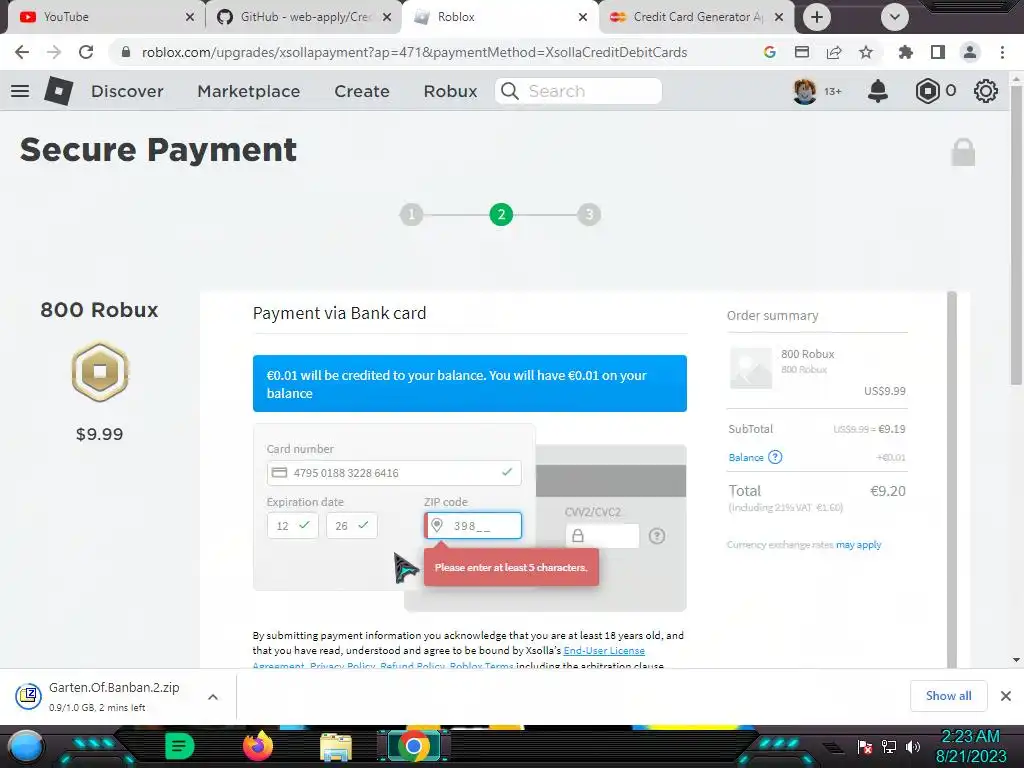1024x768 pixels.
Task: Open the Chrome three-dot menu
Action: point(1002,52)
